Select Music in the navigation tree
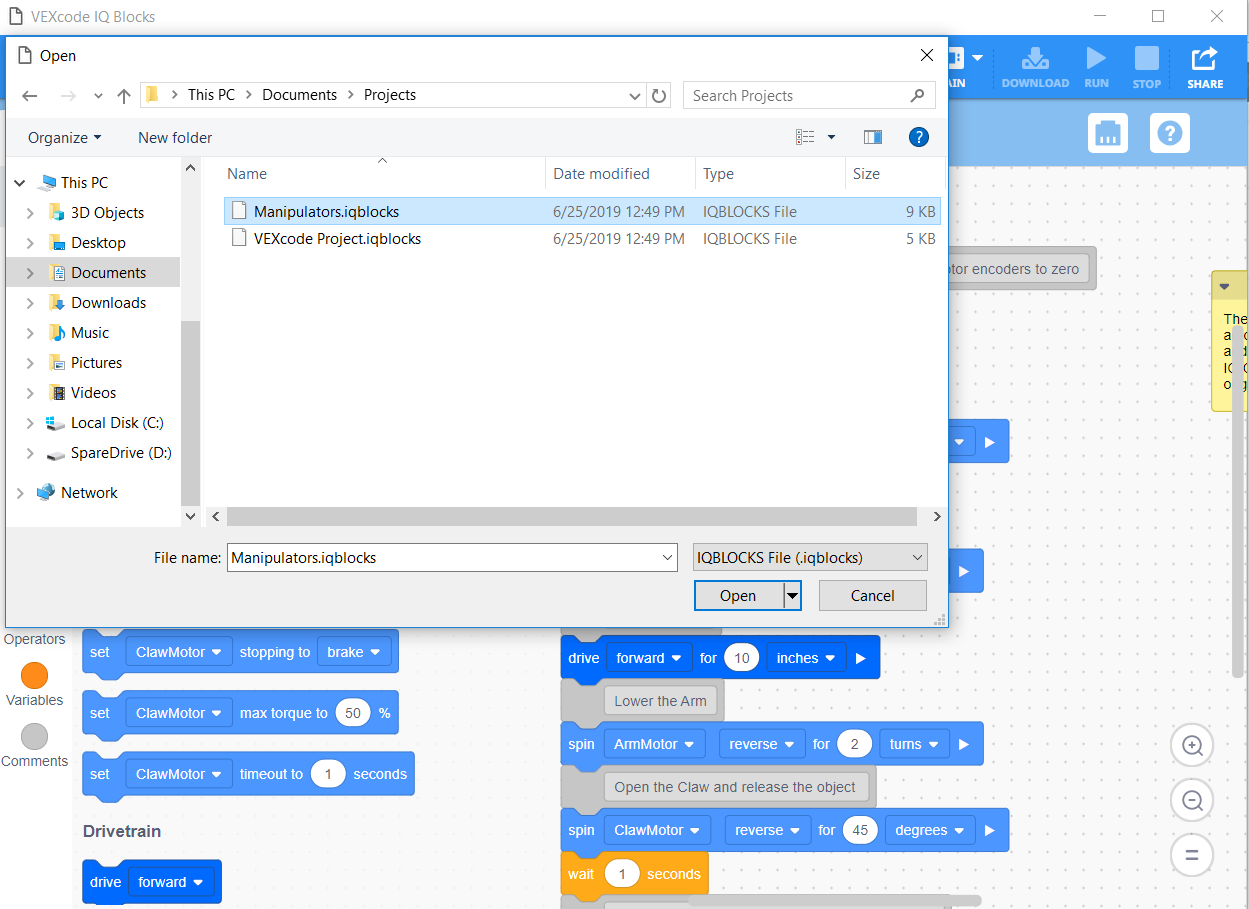The image size is (1249, 909). point(90,333)
